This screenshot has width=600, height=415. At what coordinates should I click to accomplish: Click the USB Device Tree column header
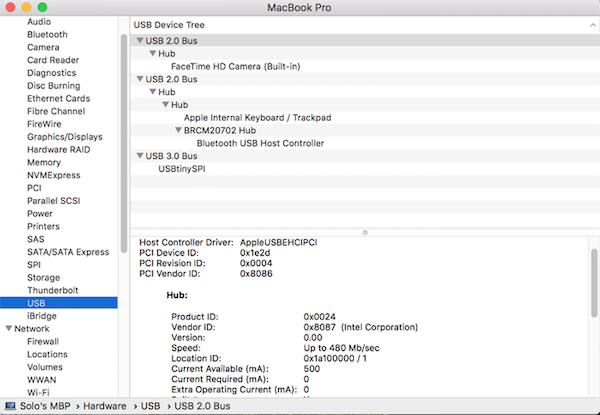tap(365, 25)
